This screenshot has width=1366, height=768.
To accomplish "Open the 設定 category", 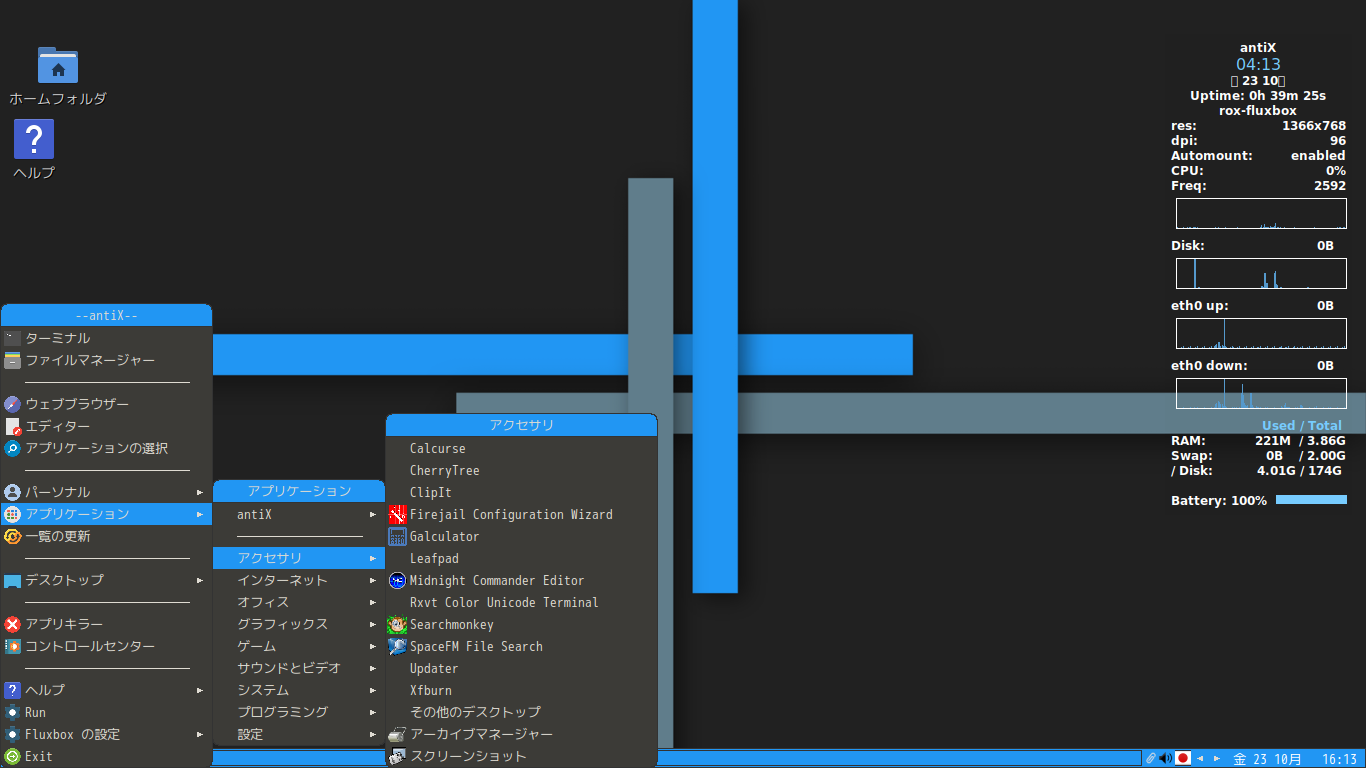I will tap(299, 734).
